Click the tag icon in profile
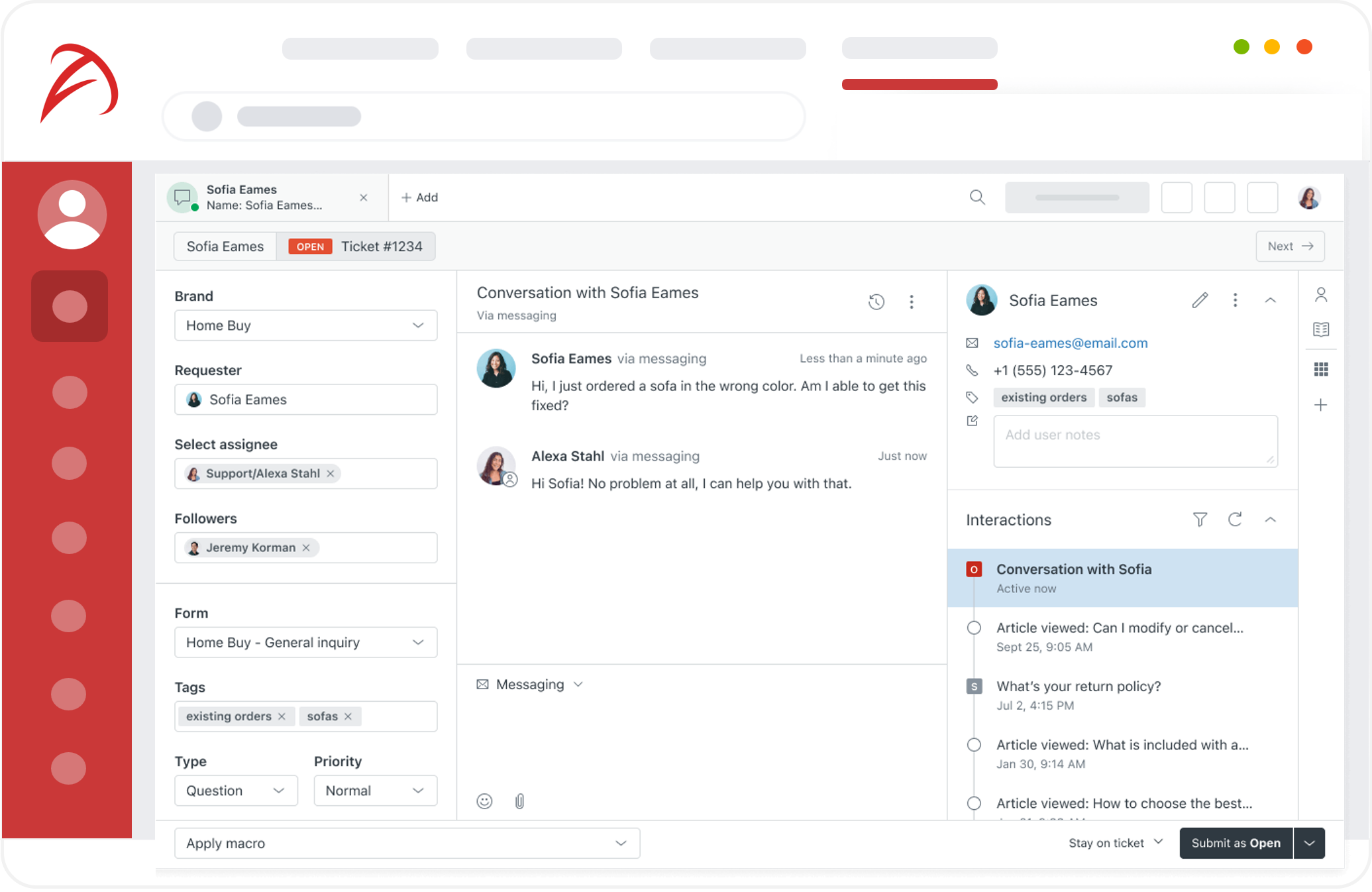This screenshot has width=1372, height=892. click(x=972, y=398)
